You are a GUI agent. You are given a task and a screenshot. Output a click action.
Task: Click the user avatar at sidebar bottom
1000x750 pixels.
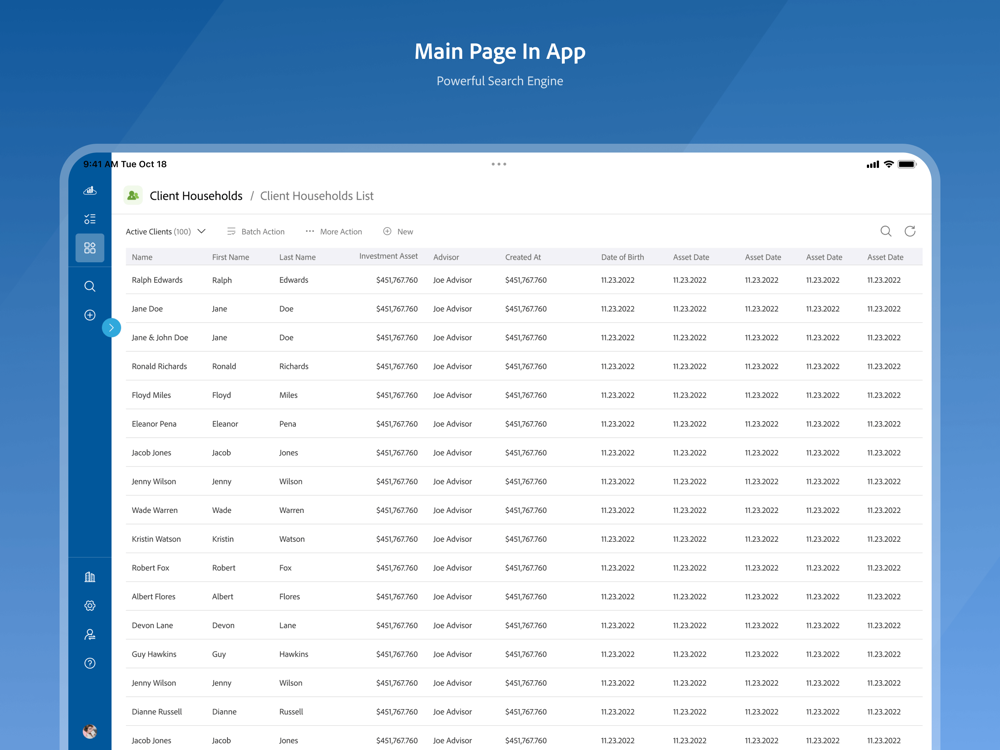click(90, 732)
